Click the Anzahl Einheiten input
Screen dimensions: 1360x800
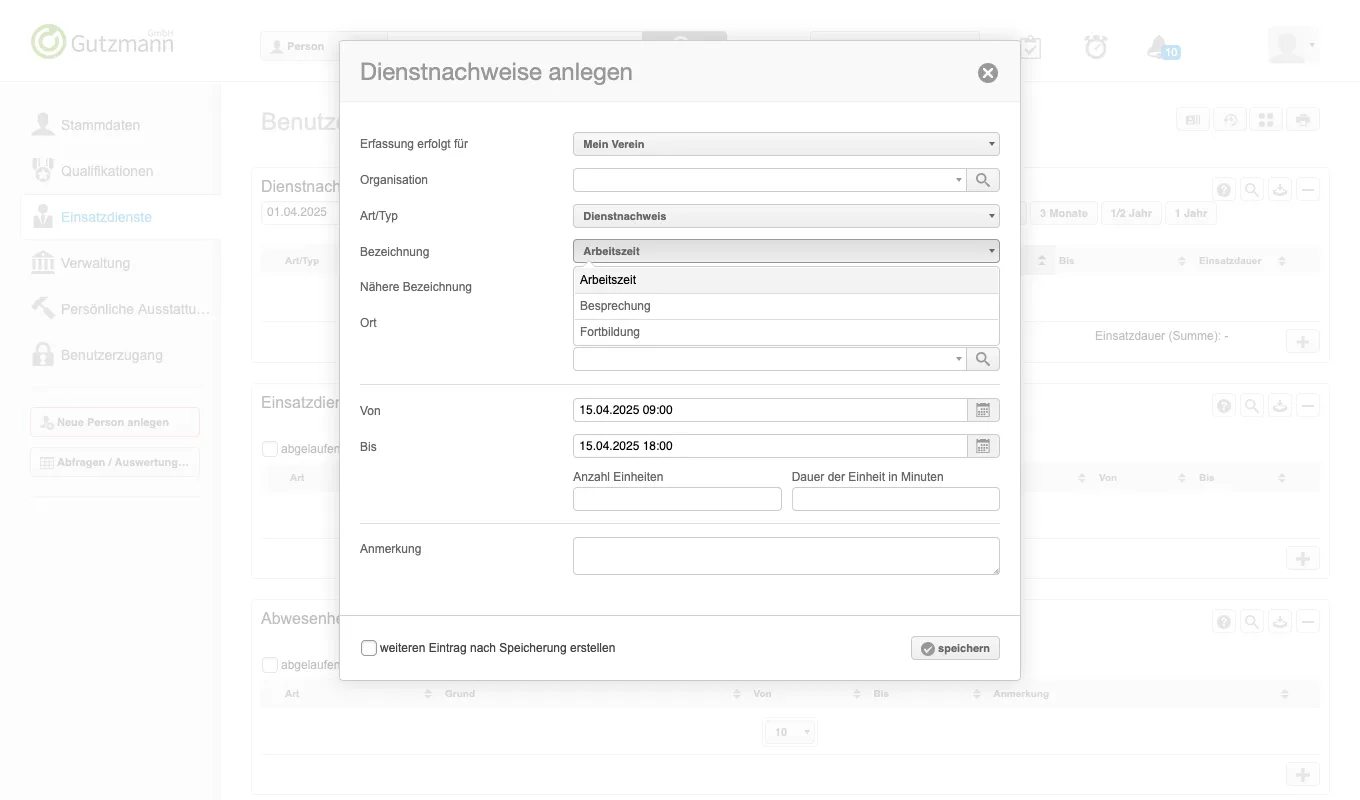click(677, 499)
